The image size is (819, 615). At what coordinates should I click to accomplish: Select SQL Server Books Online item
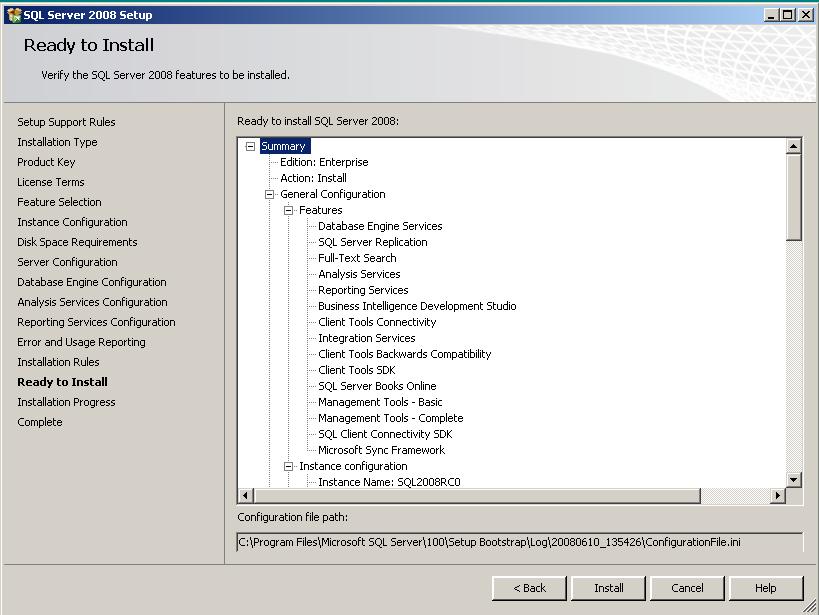point(377,386)
